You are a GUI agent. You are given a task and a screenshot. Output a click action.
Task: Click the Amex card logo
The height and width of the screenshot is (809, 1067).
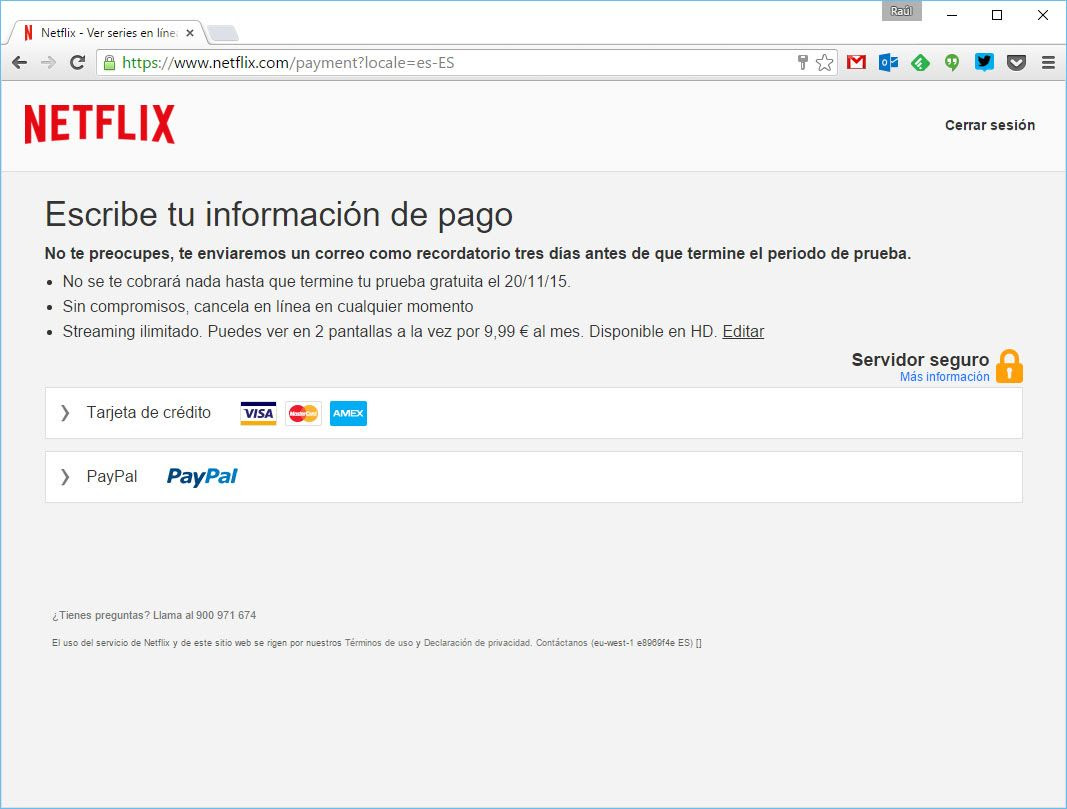click(x=348, y=413)
